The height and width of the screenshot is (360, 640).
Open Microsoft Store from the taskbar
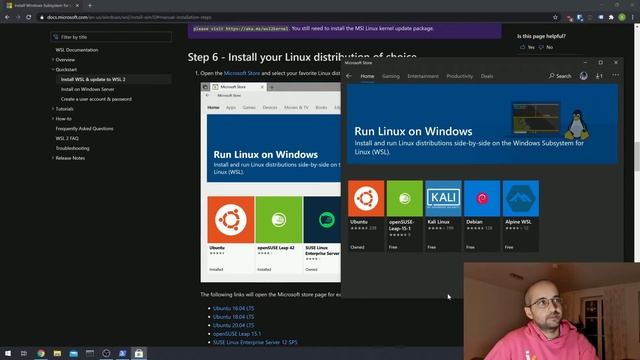[139, 353]
